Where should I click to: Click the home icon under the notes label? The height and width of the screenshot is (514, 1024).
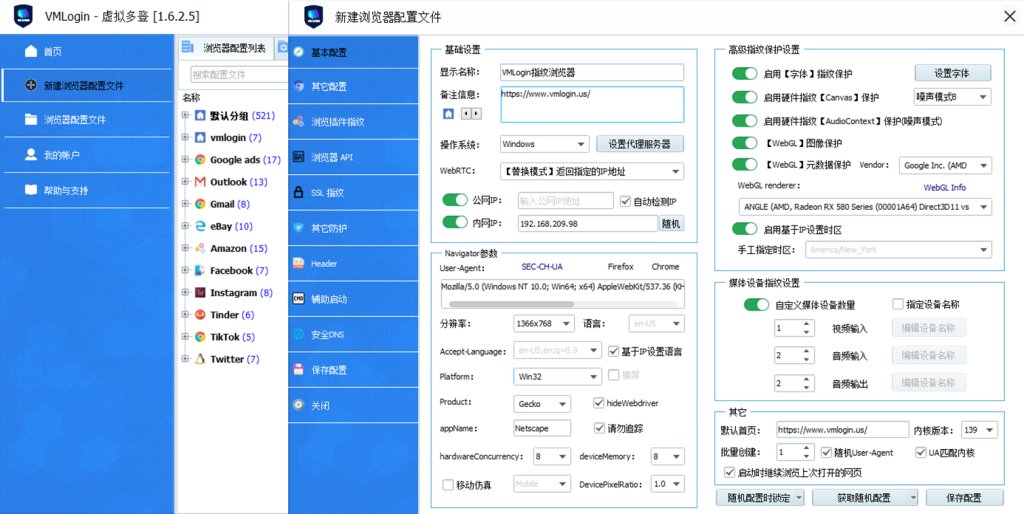[x=449, y=114]
